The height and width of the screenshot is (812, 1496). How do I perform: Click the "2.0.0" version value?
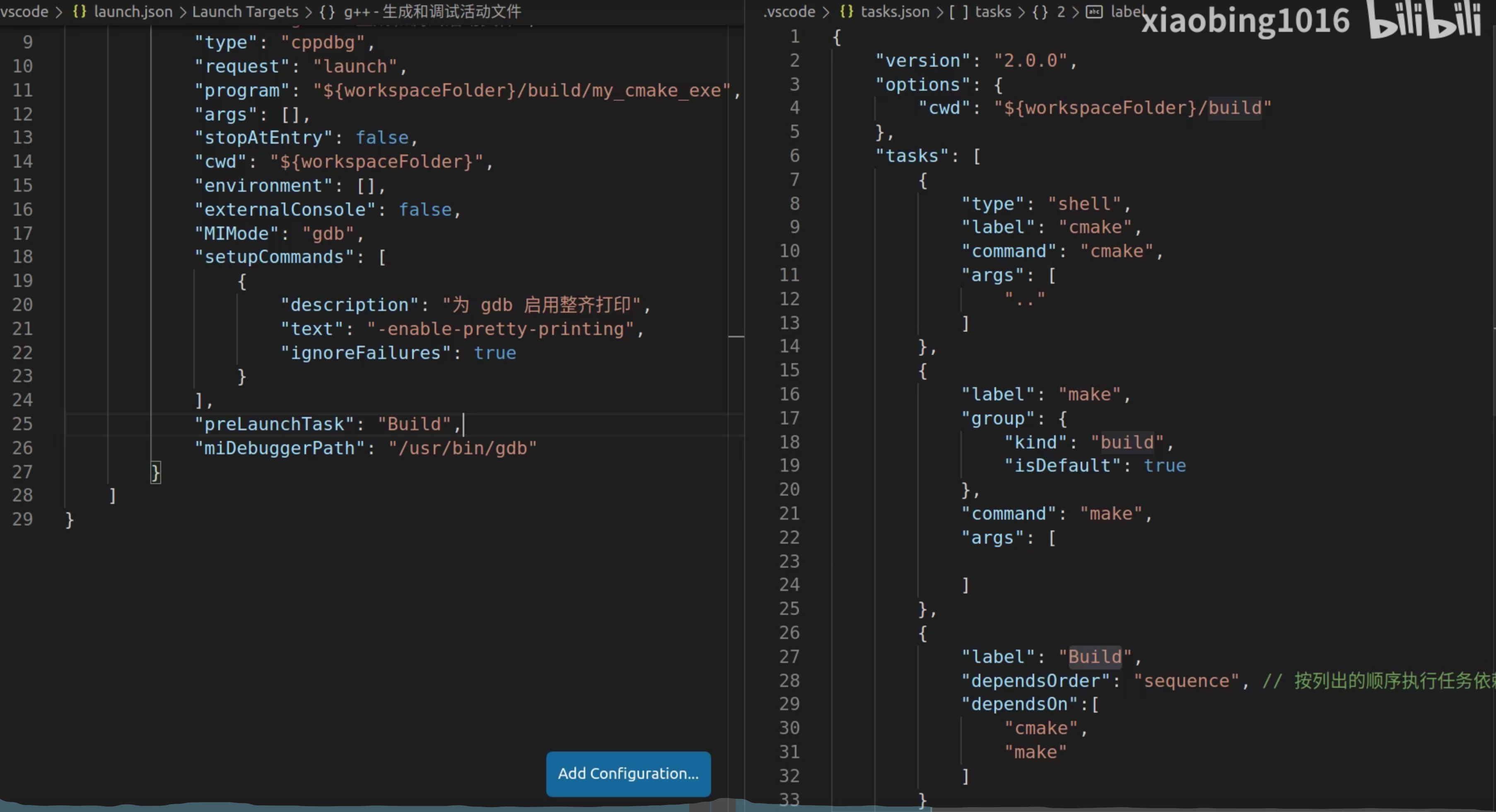(1031, 61)
